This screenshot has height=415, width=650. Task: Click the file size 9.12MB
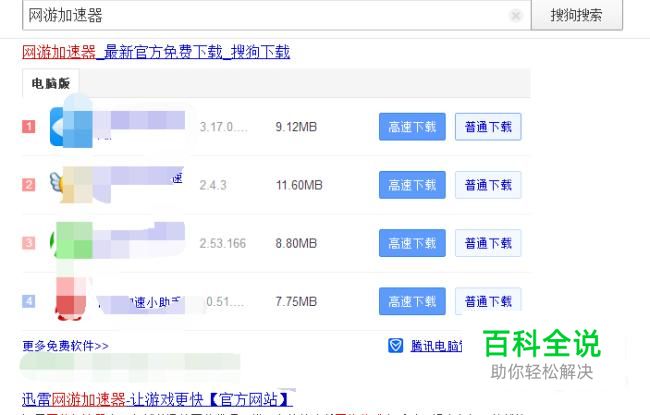click(296, 126)
